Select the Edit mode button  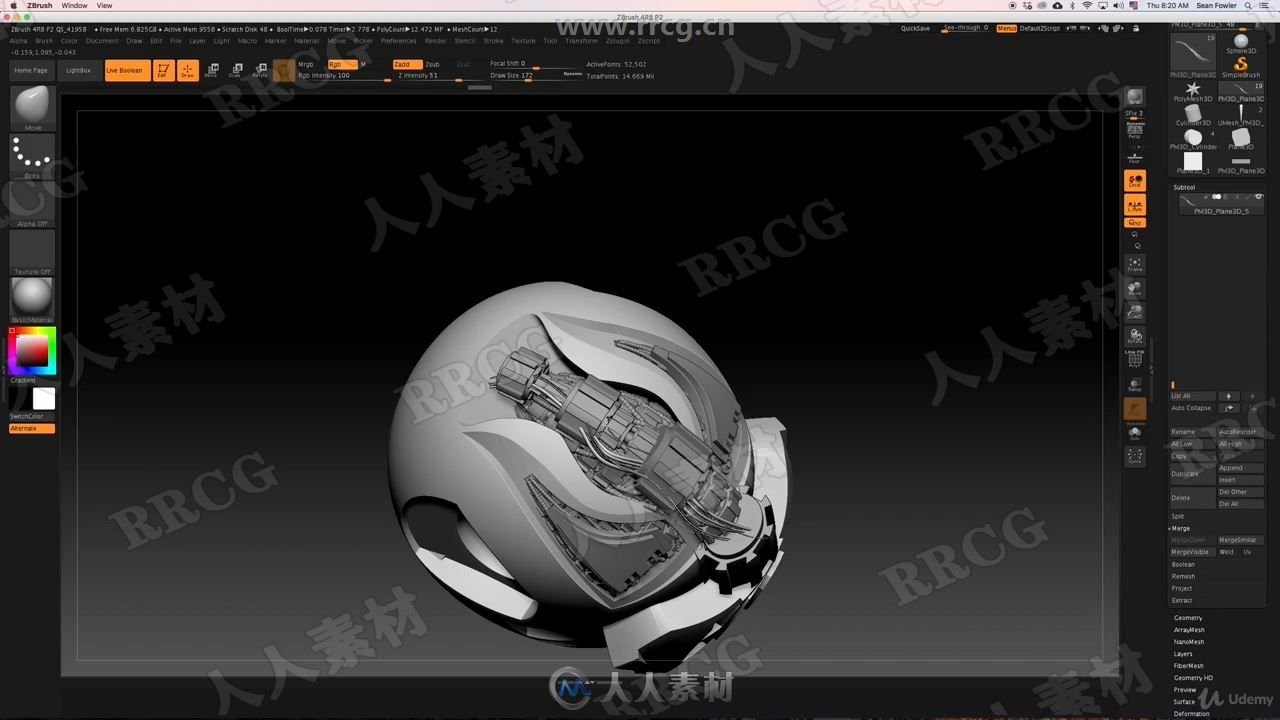pyautogui.click(x=163, y=70)
